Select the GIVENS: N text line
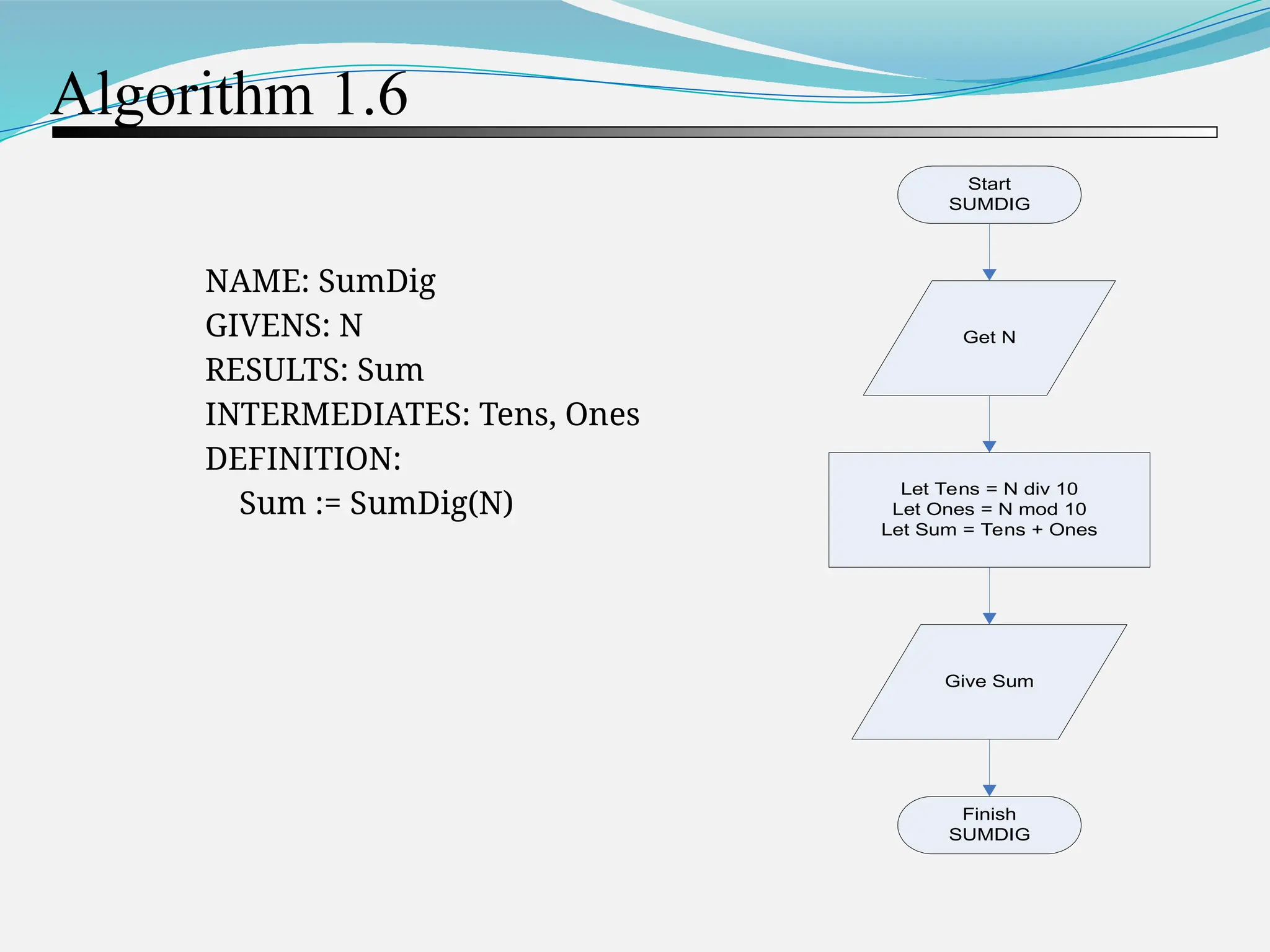This screenshot has width=1270, height=952. (x=283, y=325)
